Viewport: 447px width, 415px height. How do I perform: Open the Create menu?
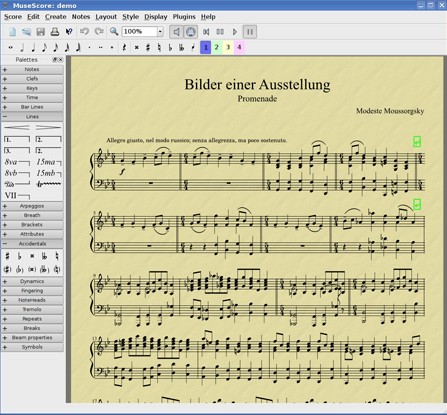tap(56, 17)
